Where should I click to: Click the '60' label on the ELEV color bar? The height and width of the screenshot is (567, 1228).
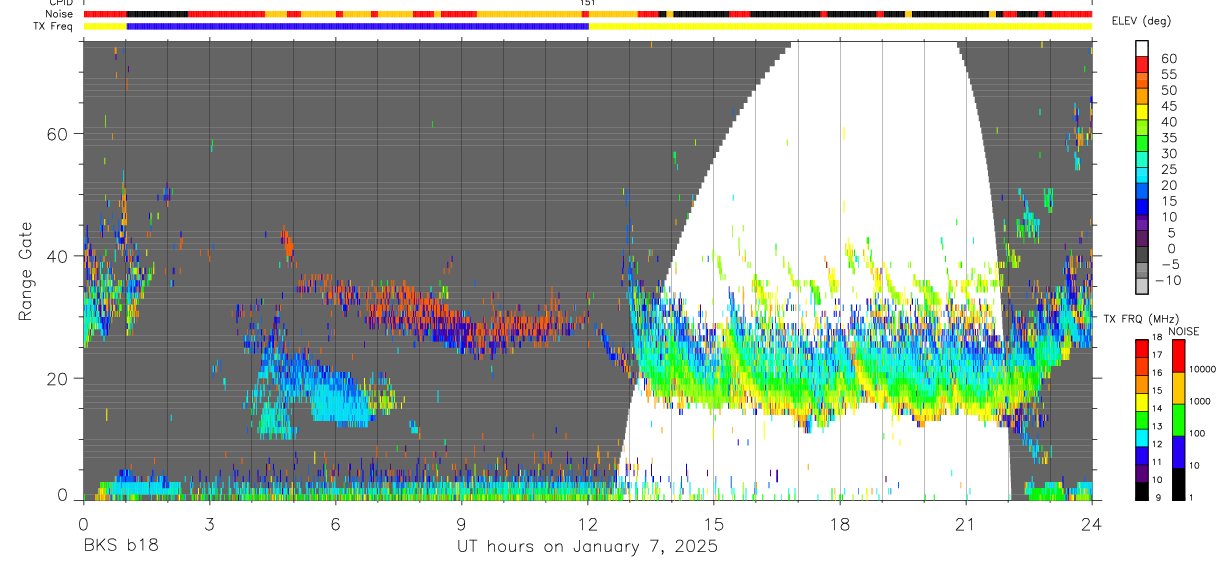(x=1168, y=58)
